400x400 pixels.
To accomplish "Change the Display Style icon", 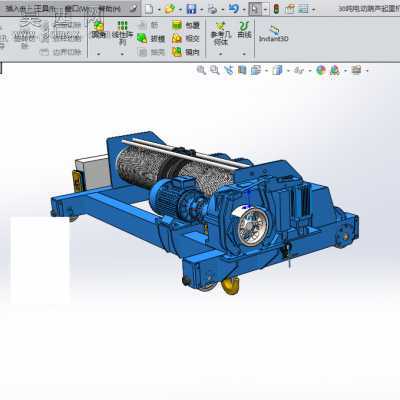I will coord(277,70).
